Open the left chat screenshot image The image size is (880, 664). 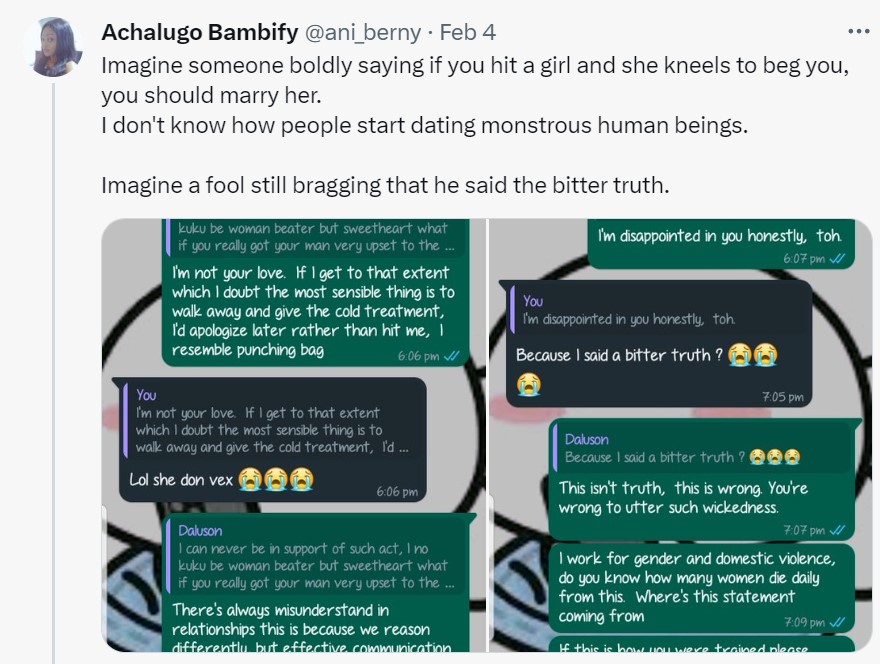point(292,435)
